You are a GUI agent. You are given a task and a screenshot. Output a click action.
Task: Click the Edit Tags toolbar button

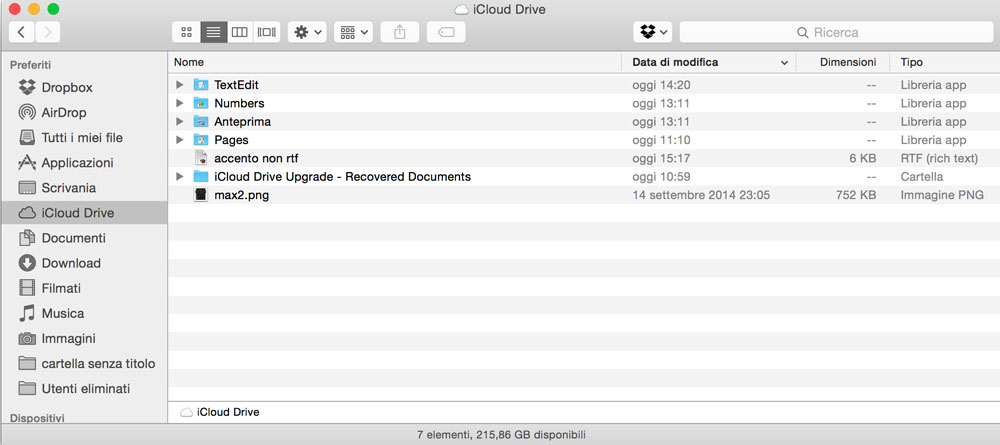(x=446, y=32)
